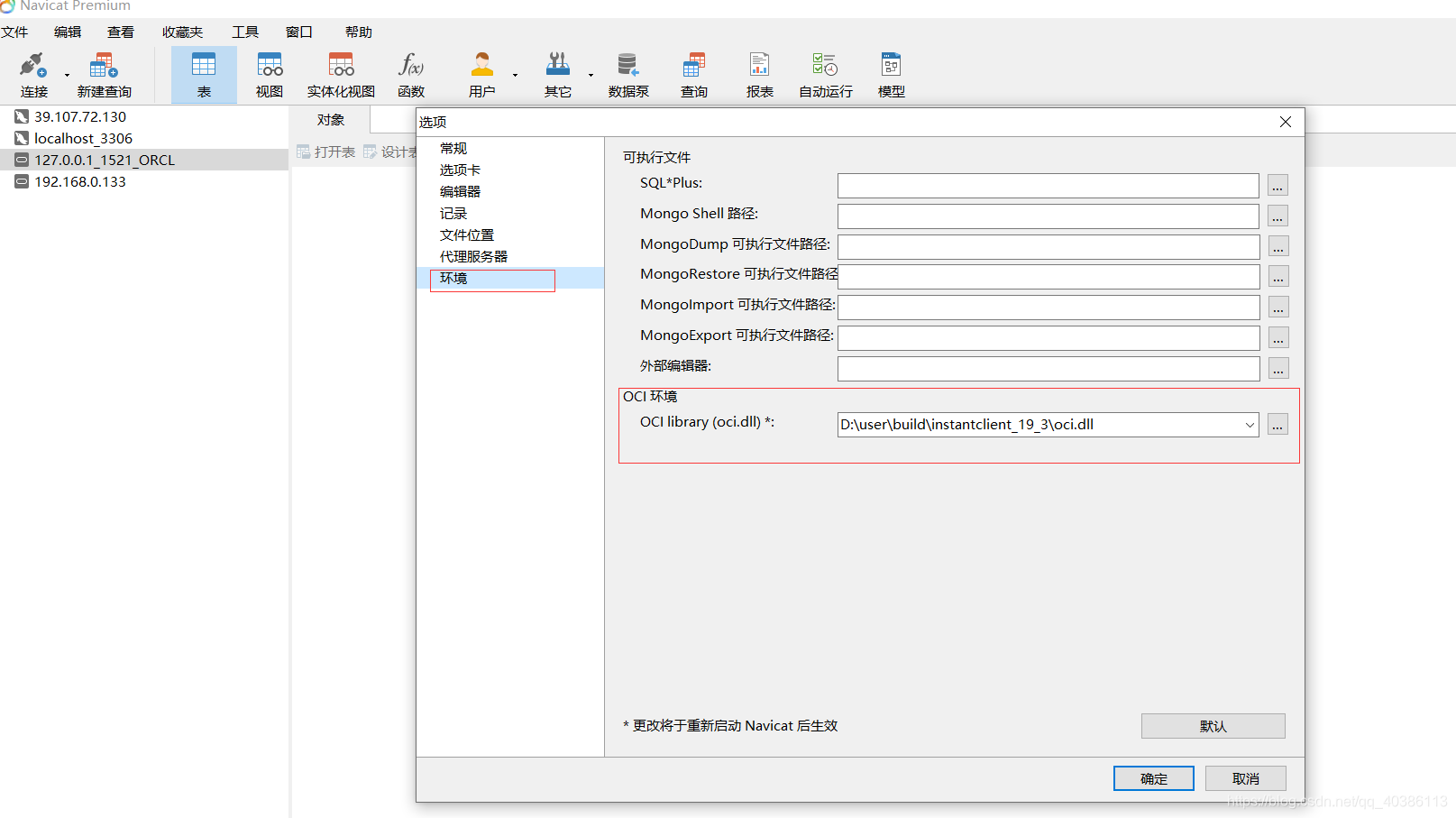Click the Connection (连接) toolbar icon
The image size is (1456, 818).
33,75
